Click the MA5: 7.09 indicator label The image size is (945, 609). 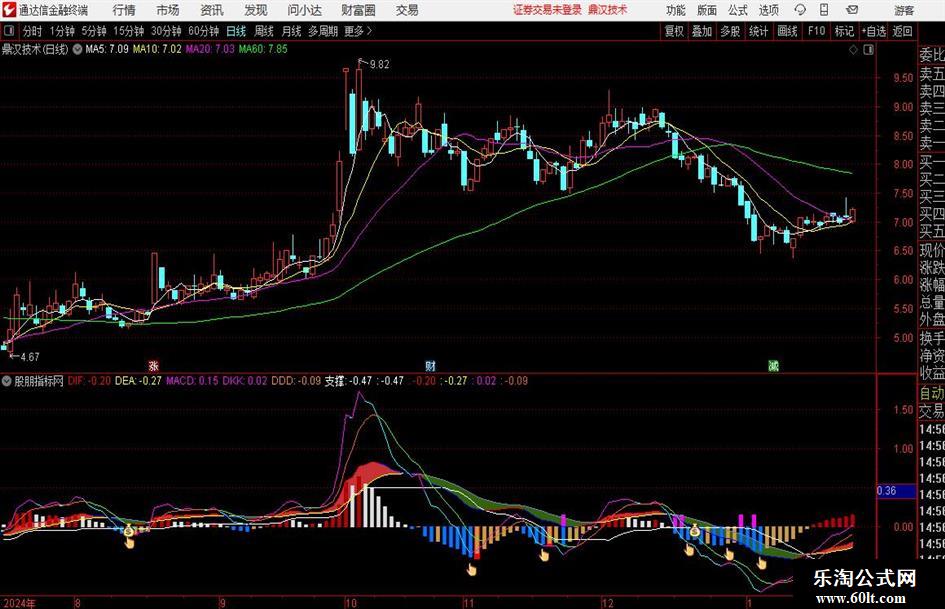(107, 49)
